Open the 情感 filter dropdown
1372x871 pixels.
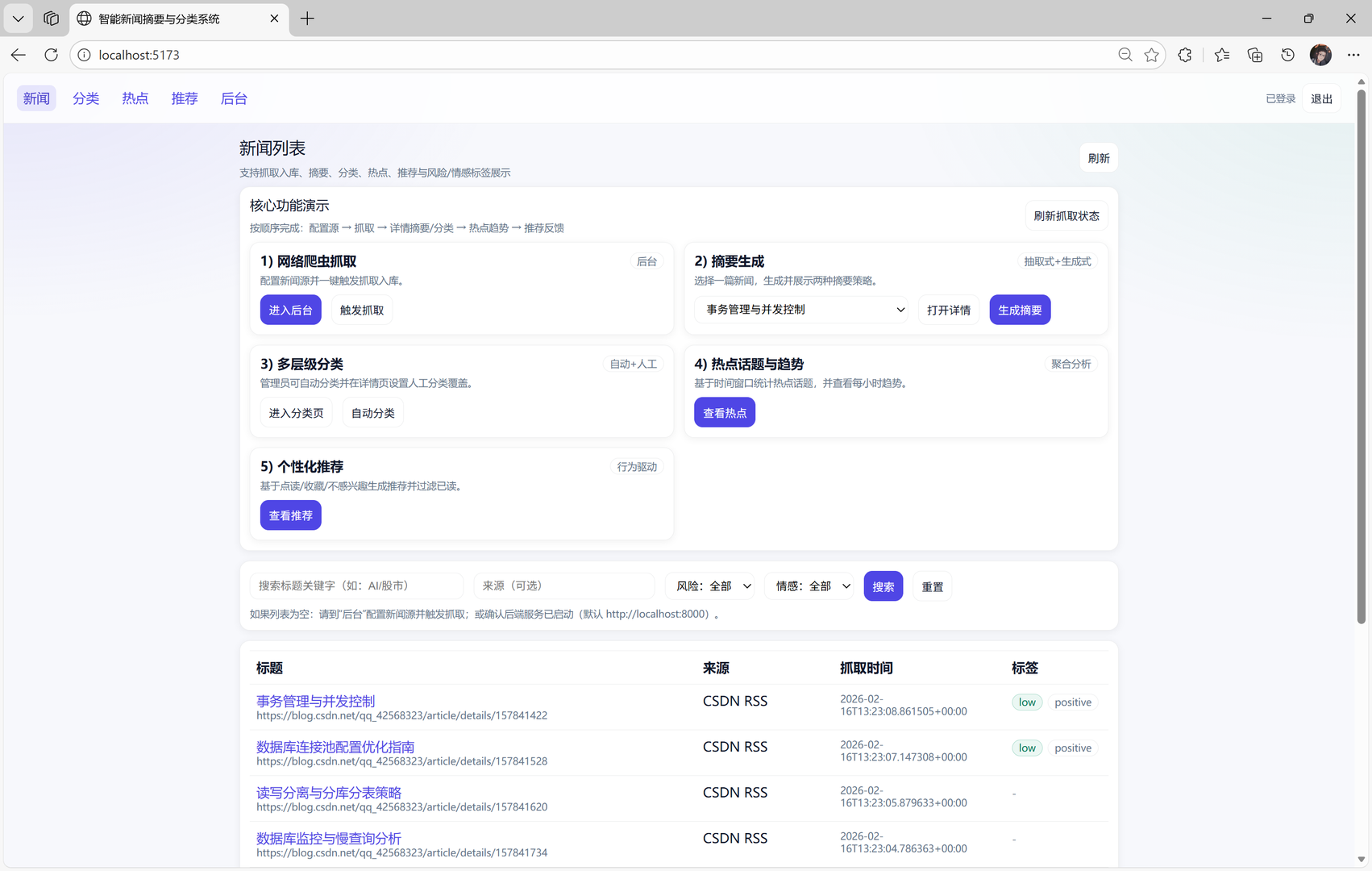809,586
